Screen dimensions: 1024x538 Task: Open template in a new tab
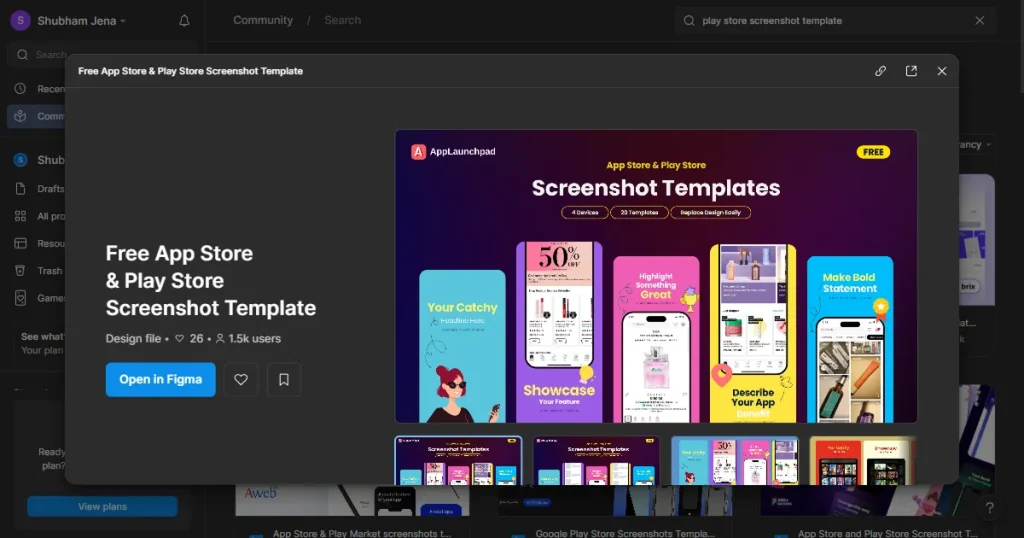(x=911, y=71)
